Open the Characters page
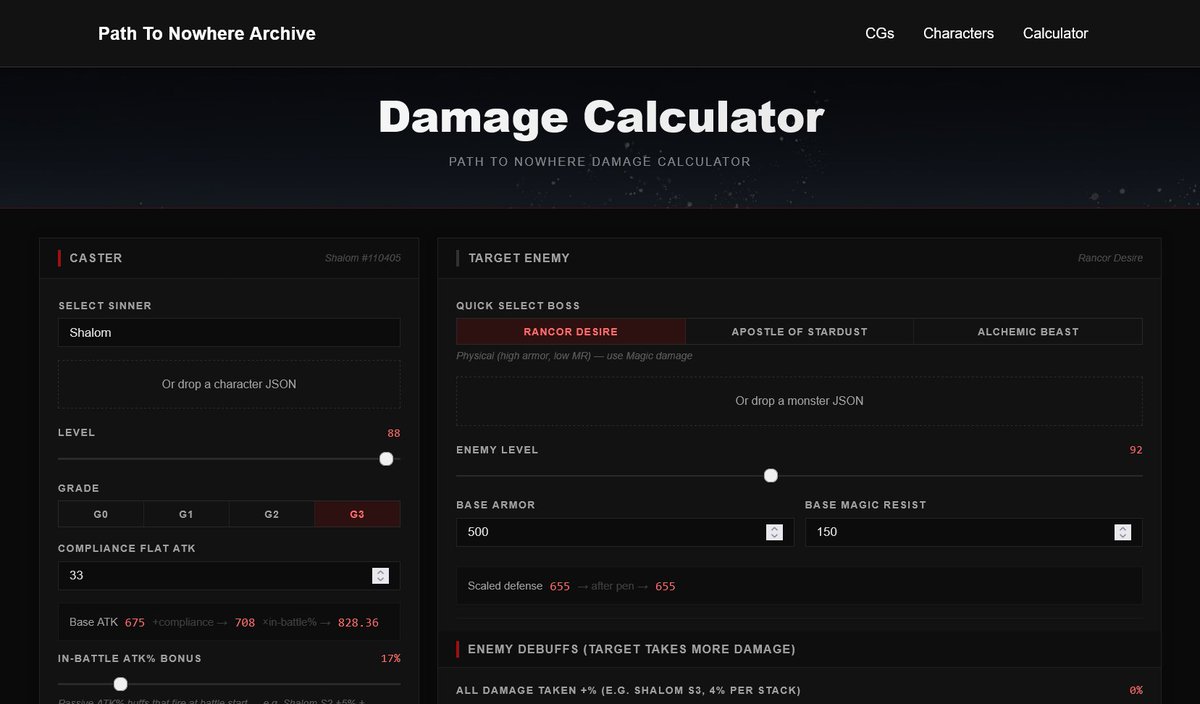1200x704 pixels. click(x=958, y=34)
